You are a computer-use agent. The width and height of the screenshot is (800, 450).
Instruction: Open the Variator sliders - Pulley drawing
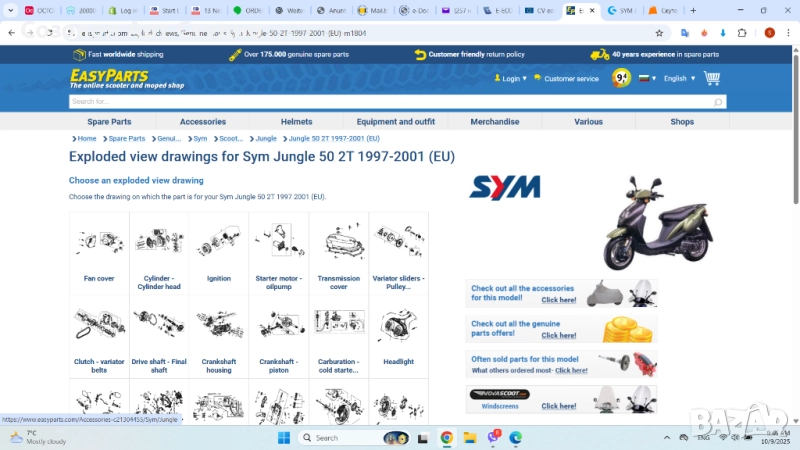[x=398, y=253]
